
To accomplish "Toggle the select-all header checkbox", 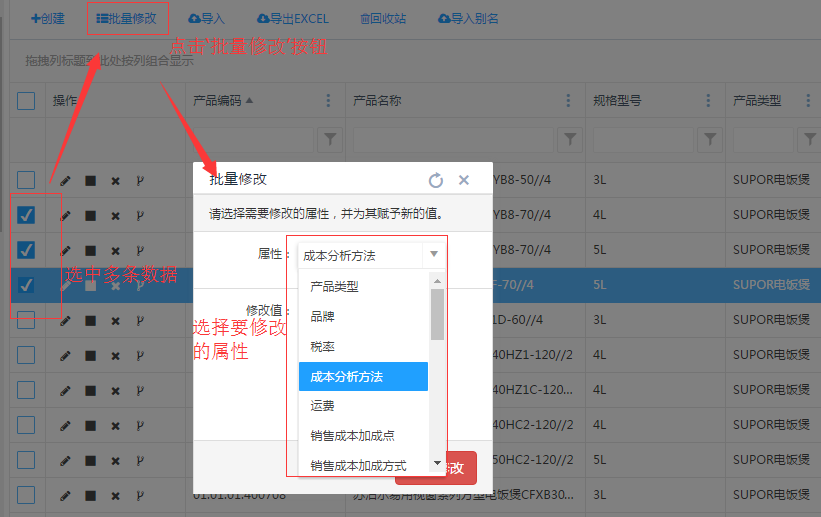I will pyautogui.click(x=26, y=100).
